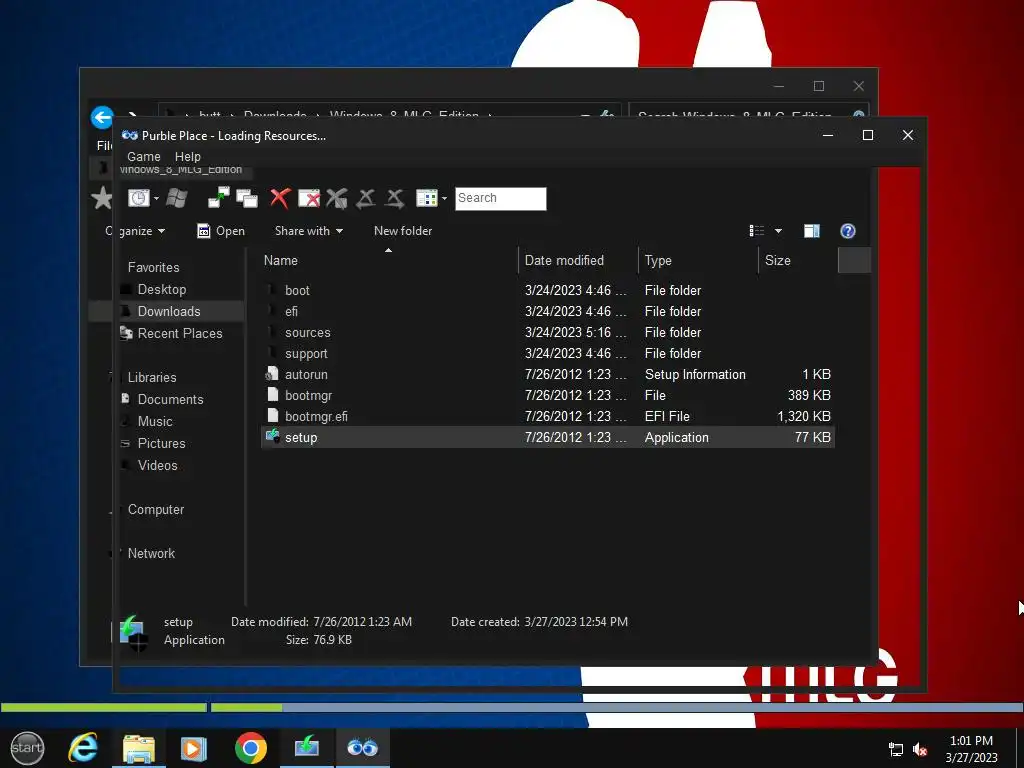This screenshot has width=1024, height=768.
Task: Select the setup application file
Action: click(547, 438)
